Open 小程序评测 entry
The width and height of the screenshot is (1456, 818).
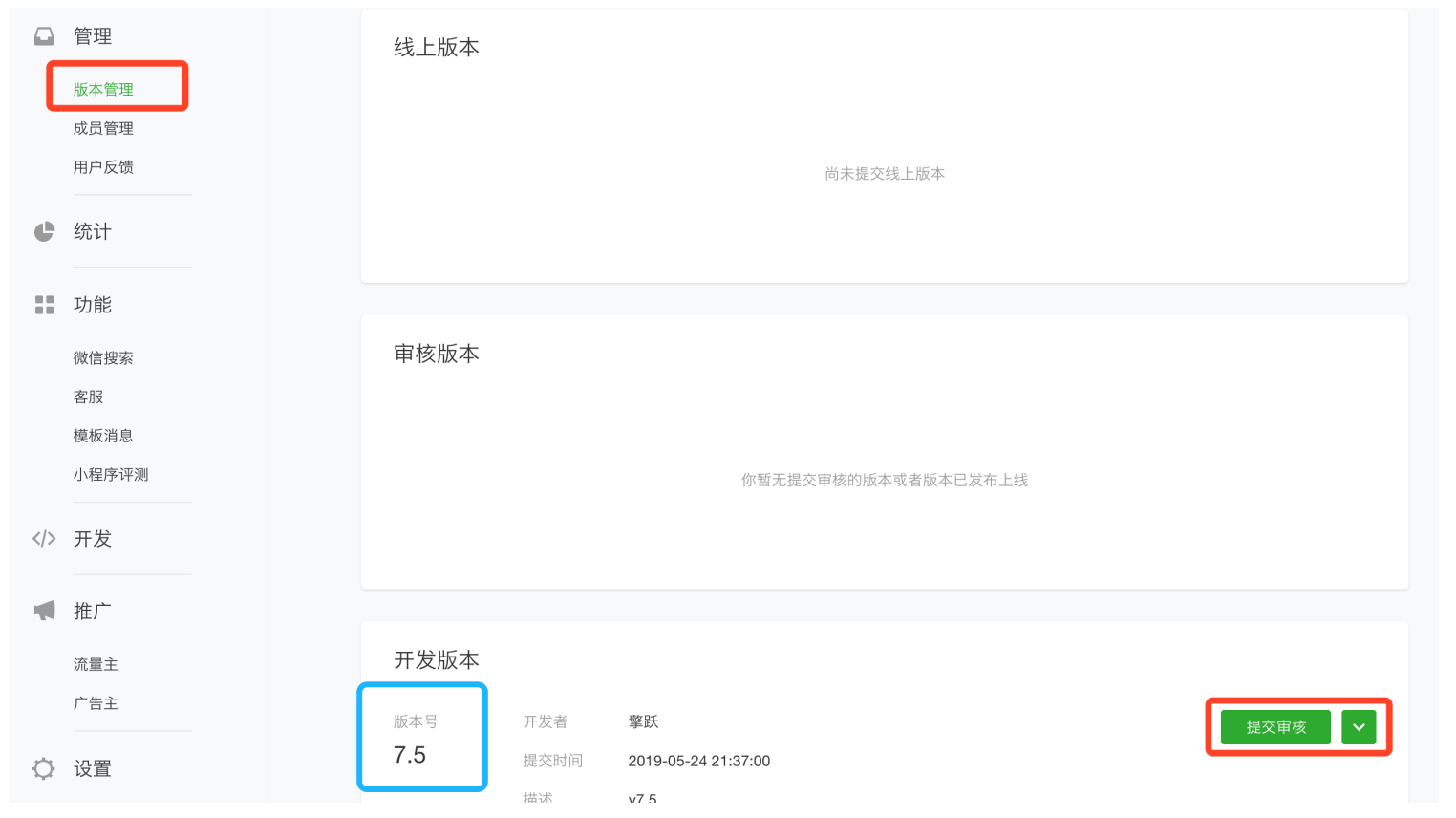point(111,475)
